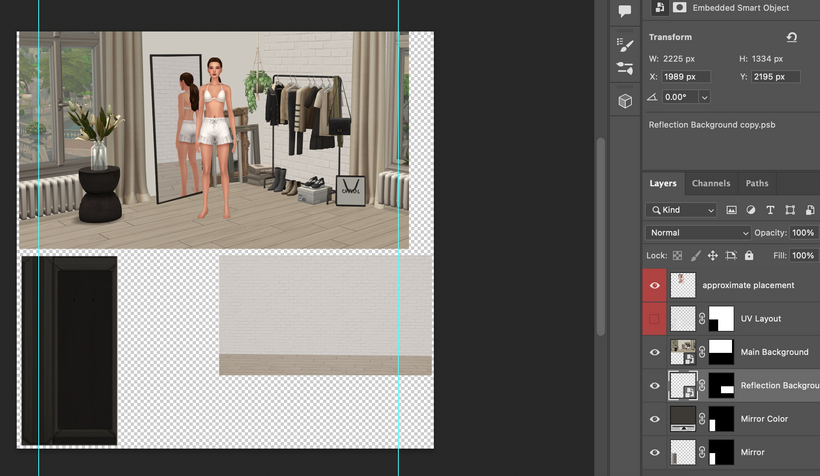Click the Mirror layer mask thumbnail
The height and width of the screenshot is (476, 820).
tap(722, 452)
